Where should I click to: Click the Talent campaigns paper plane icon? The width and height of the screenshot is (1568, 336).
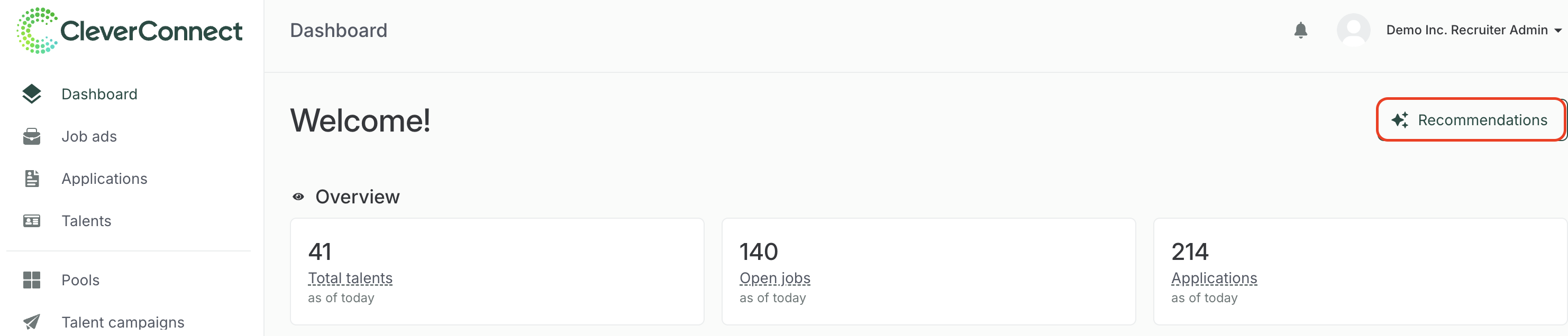point(32,321)
